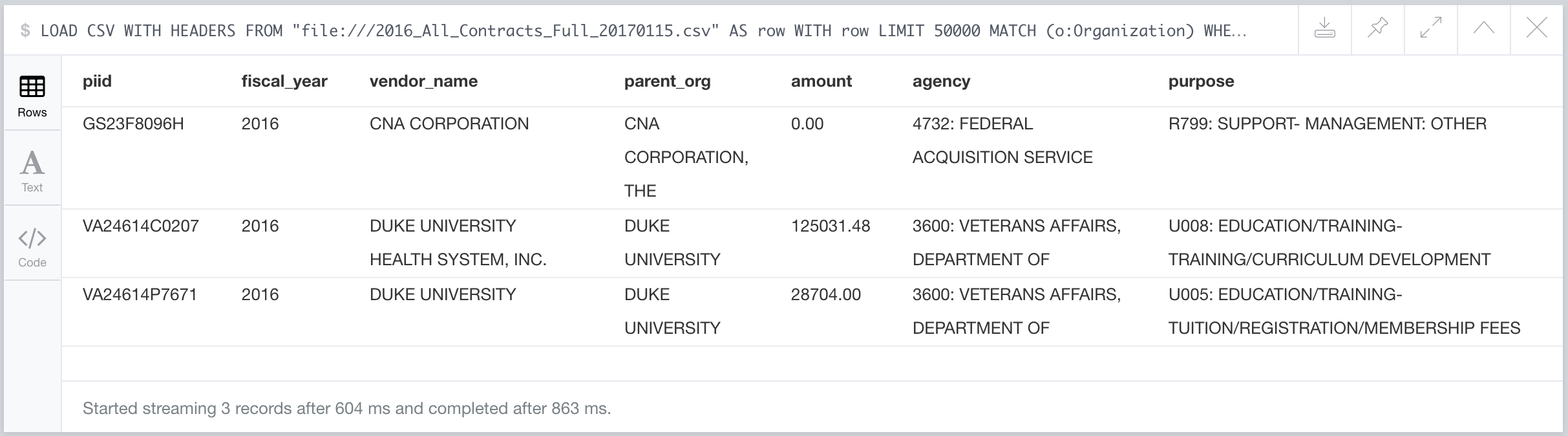The height and width of the screenshot is (436, 1568).
Task: Click the fiscal_year column header
Action: 284,81
